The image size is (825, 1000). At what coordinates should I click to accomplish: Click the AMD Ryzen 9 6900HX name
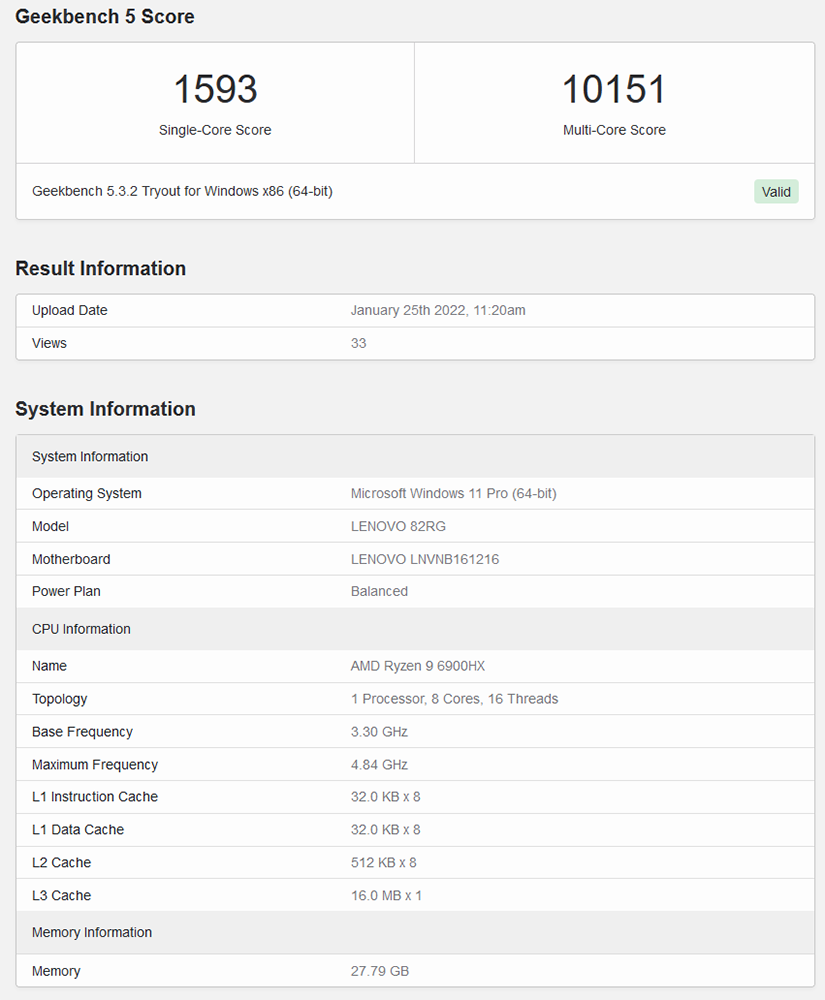[417, 666]
